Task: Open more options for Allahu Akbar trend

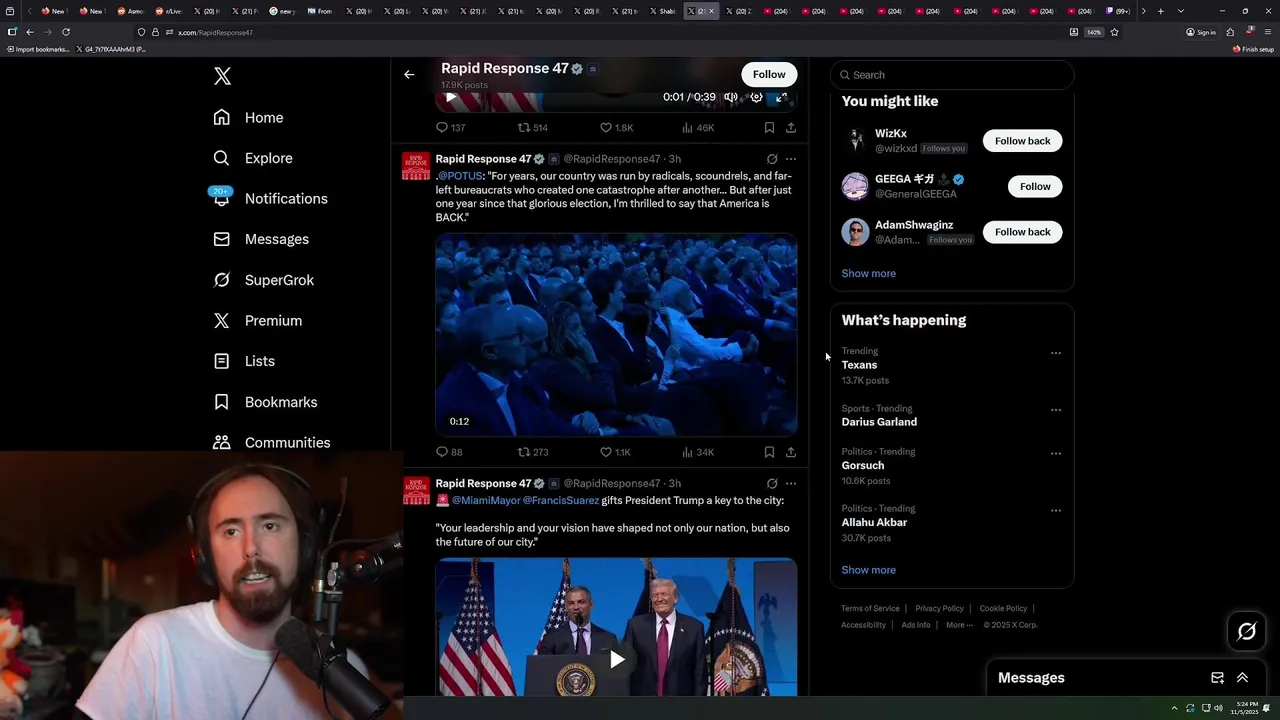Action: pos(1056,510)
